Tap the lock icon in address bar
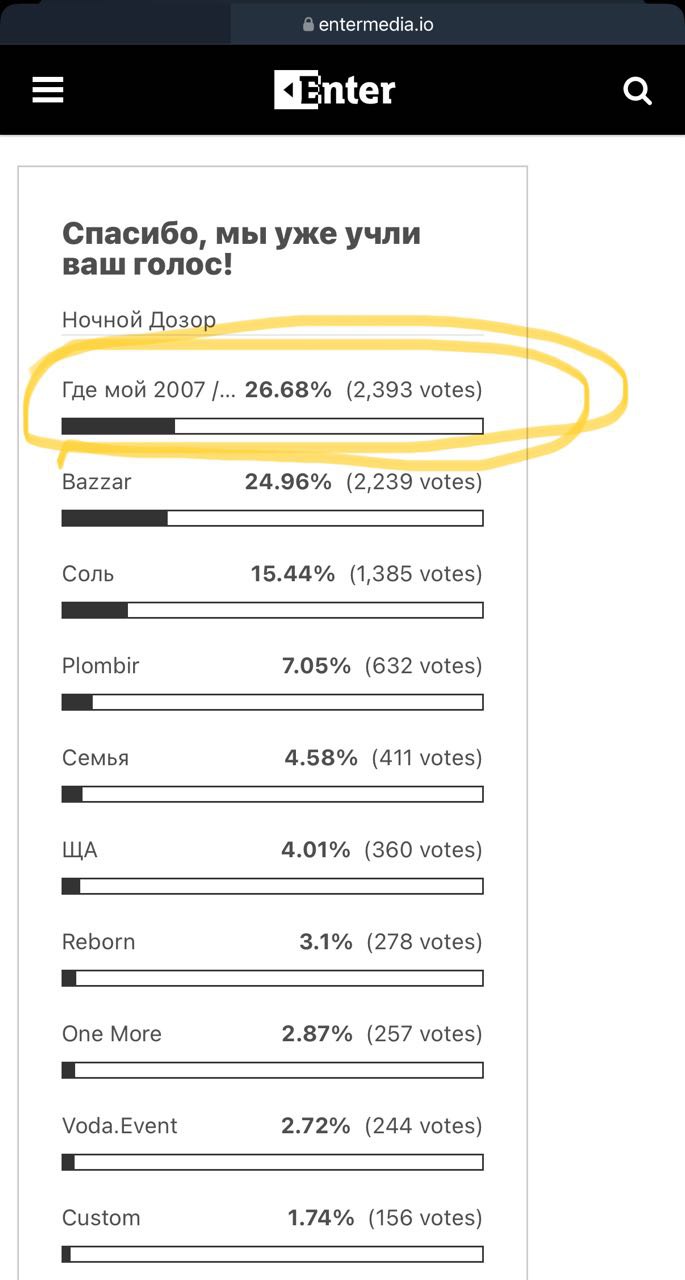This screenshot has height=1280, width=685. [x=308, y=25]
